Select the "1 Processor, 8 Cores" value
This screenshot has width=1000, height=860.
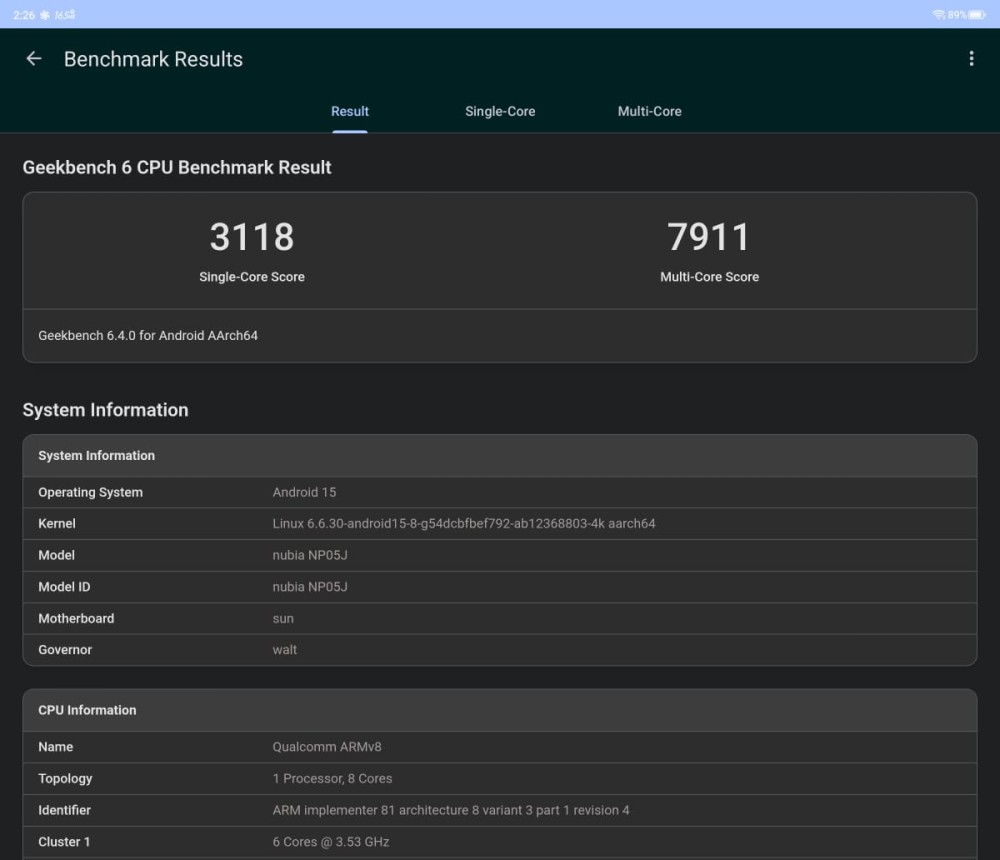click(x=332, y=778)
